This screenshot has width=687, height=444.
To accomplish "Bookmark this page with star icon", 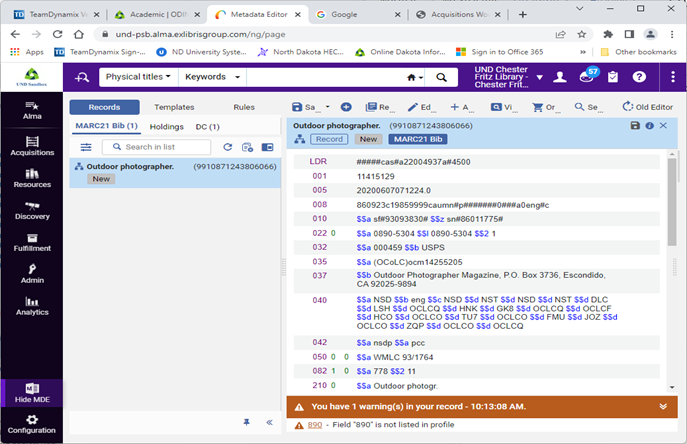I will click(581, 34).
